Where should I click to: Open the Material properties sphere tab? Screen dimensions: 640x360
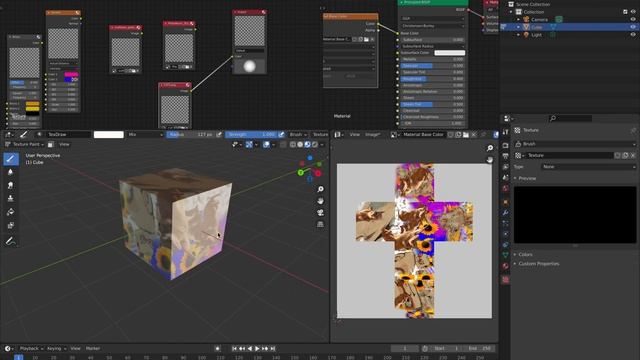click(x=505, y=266)
